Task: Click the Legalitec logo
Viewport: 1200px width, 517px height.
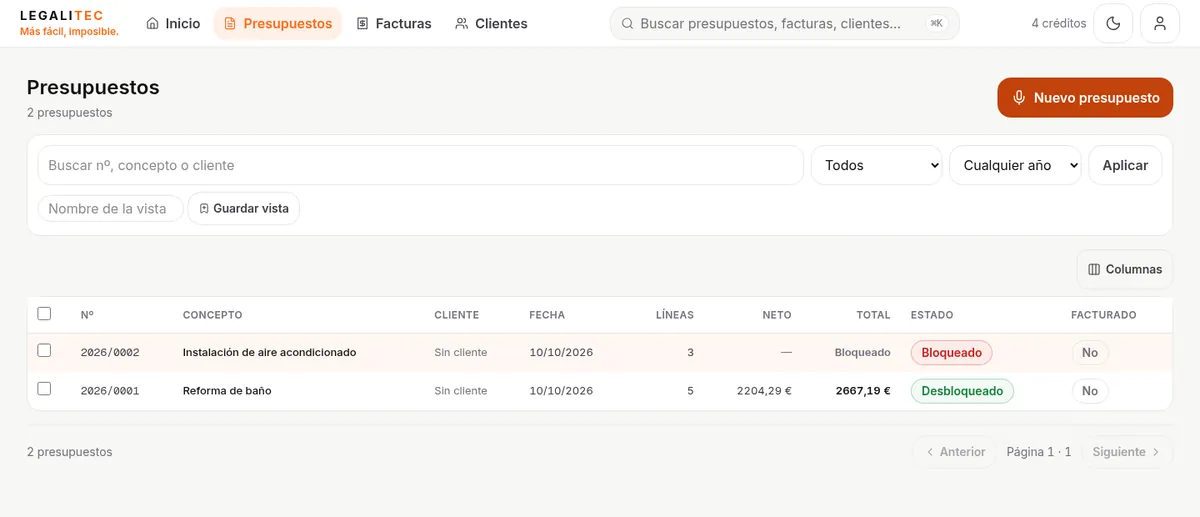Action: point(69,23)
